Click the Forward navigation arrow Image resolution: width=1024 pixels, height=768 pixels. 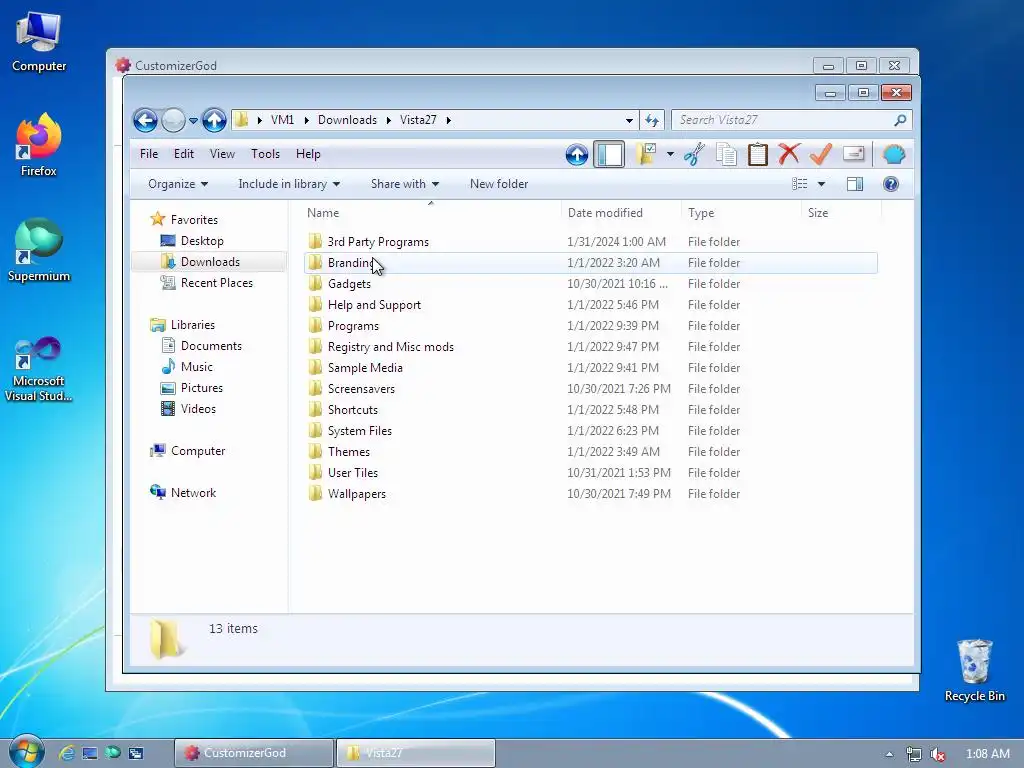(173, 120)
